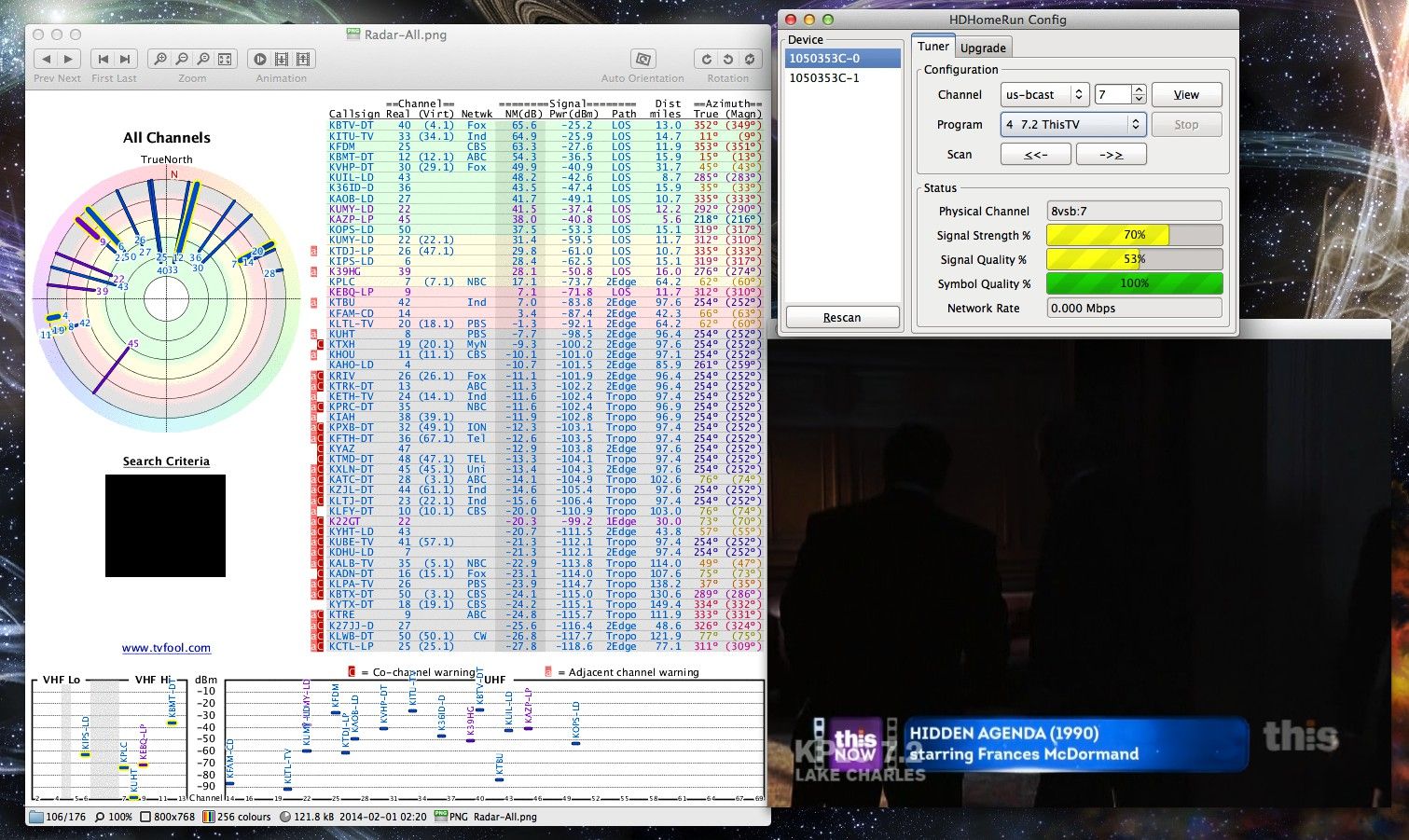Open the Program 7.2 ThisTV dropdown
This screenshot has height=840, width=1409.
pyautogui.click(x=1072, y=124)
